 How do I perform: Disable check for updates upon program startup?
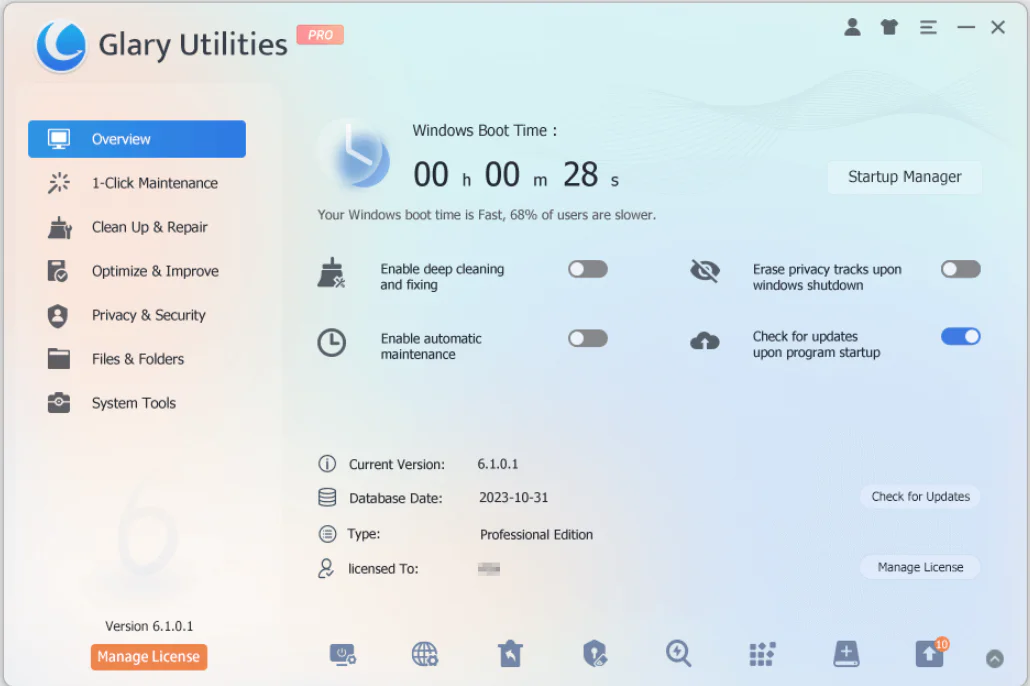tap(960, 336)
